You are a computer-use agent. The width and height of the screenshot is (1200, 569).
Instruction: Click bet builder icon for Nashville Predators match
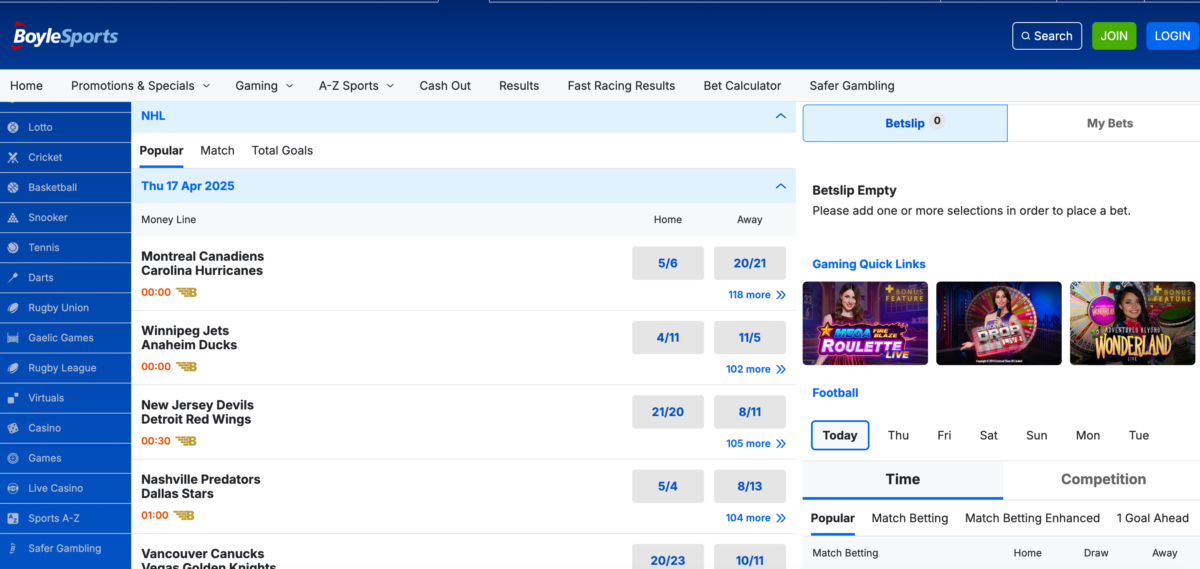(184, 515)
